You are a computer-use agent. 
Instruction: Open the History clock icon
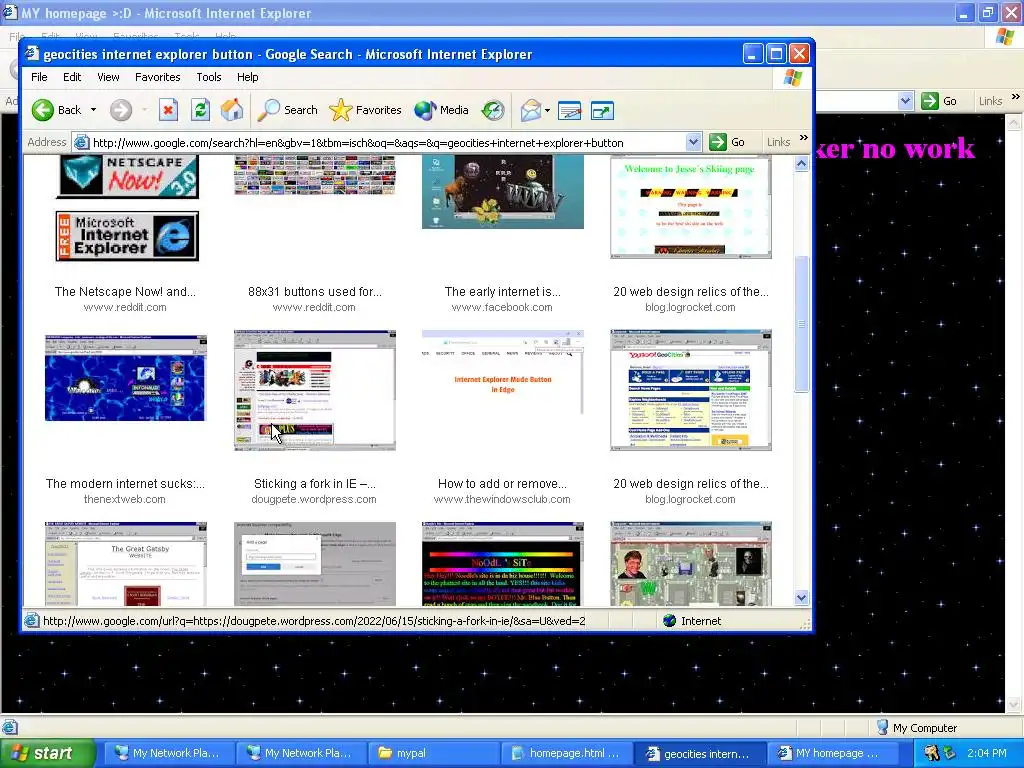pos(493,110)
